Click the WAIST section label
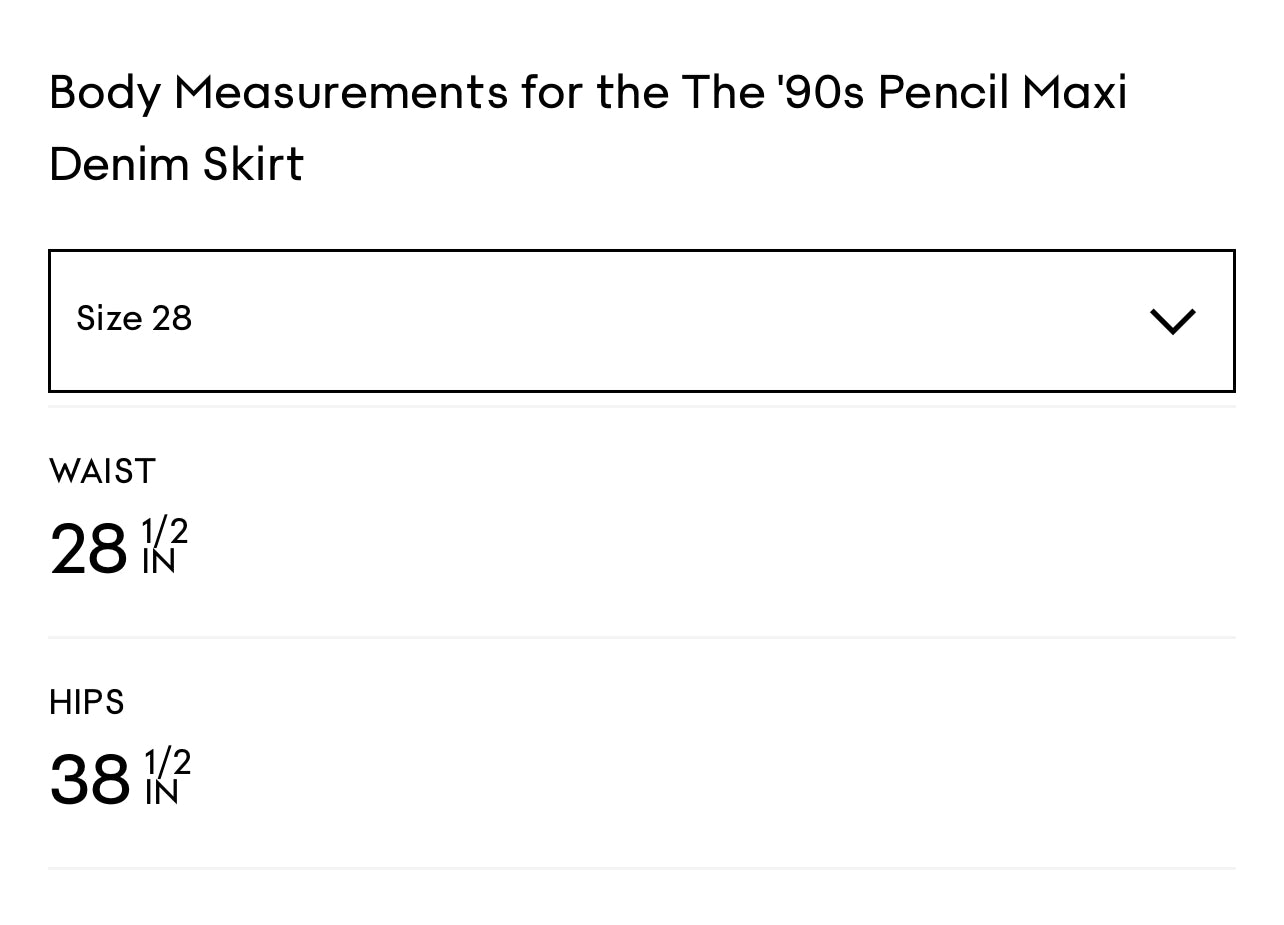 pyautogui.click(x=102, y=470)
